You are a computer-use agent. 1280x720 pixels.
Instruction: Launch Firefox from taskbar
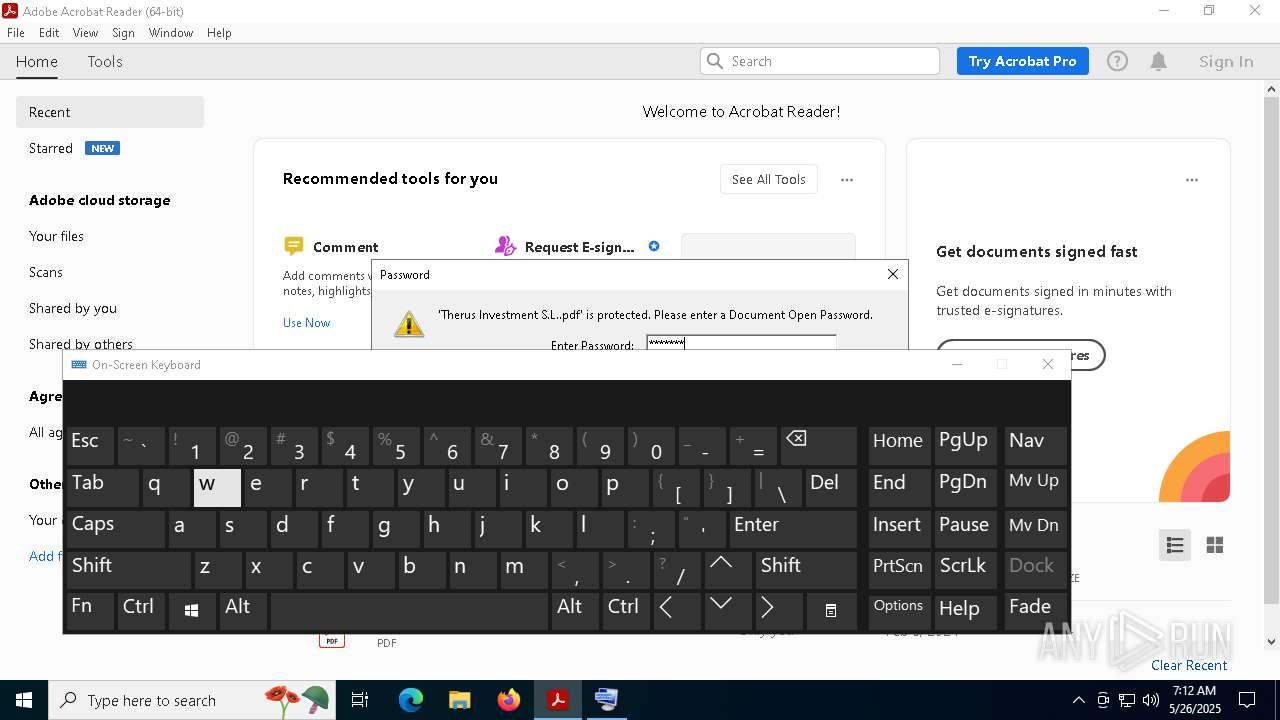click(x=509, y=700)
